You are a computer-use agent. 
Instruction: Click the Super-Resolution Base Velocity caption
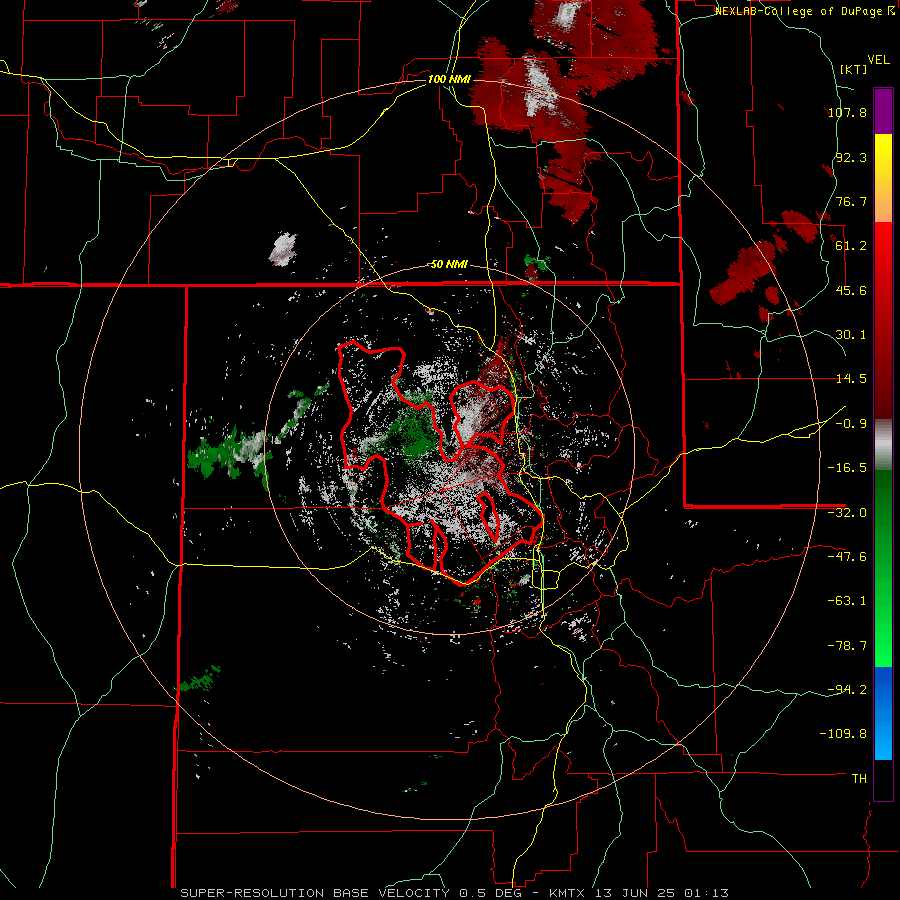pyautogui.click(x=454, y=893)
